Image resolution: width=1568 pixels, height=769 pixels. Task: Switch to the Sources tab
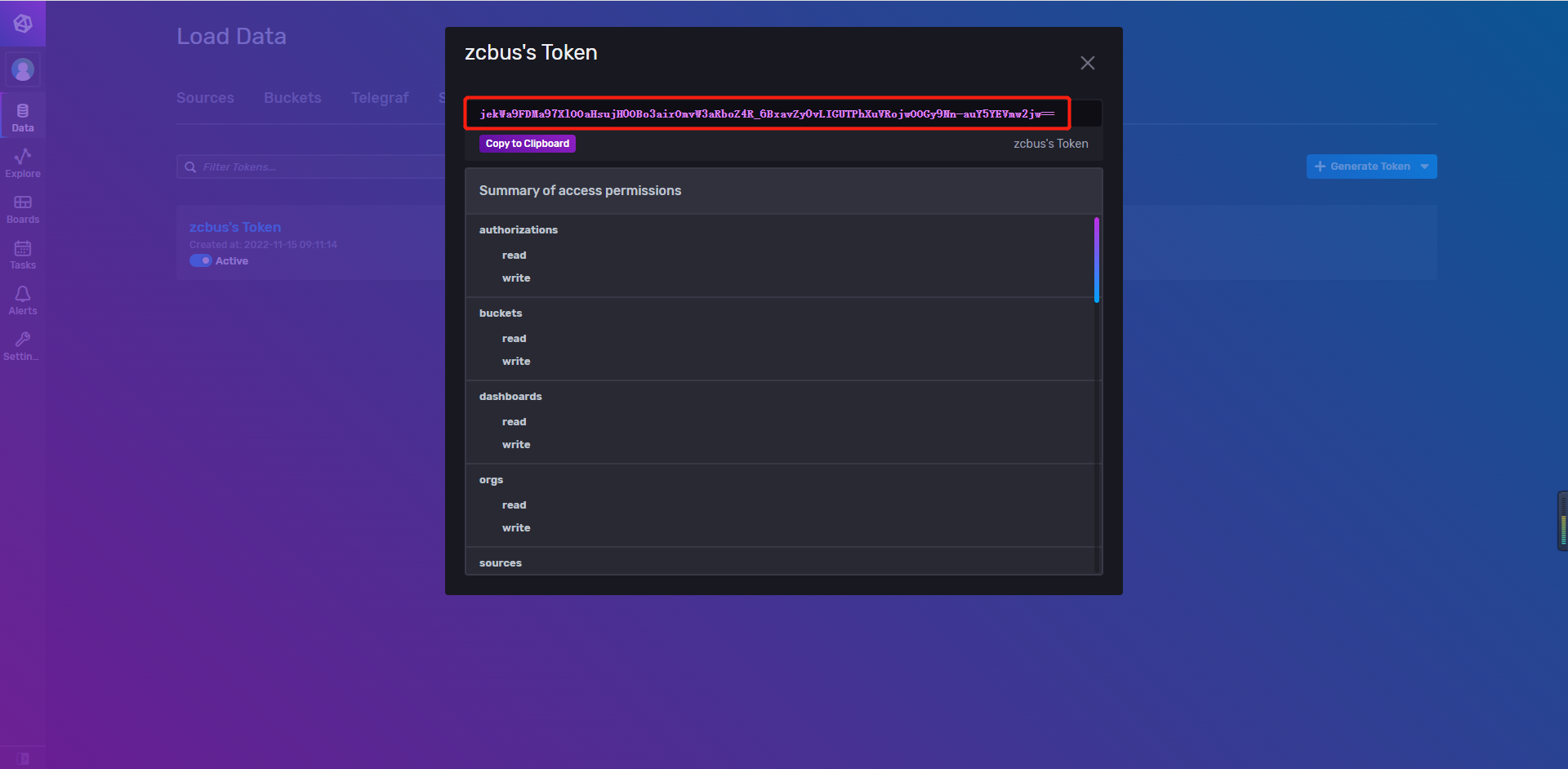coord(205,98)
